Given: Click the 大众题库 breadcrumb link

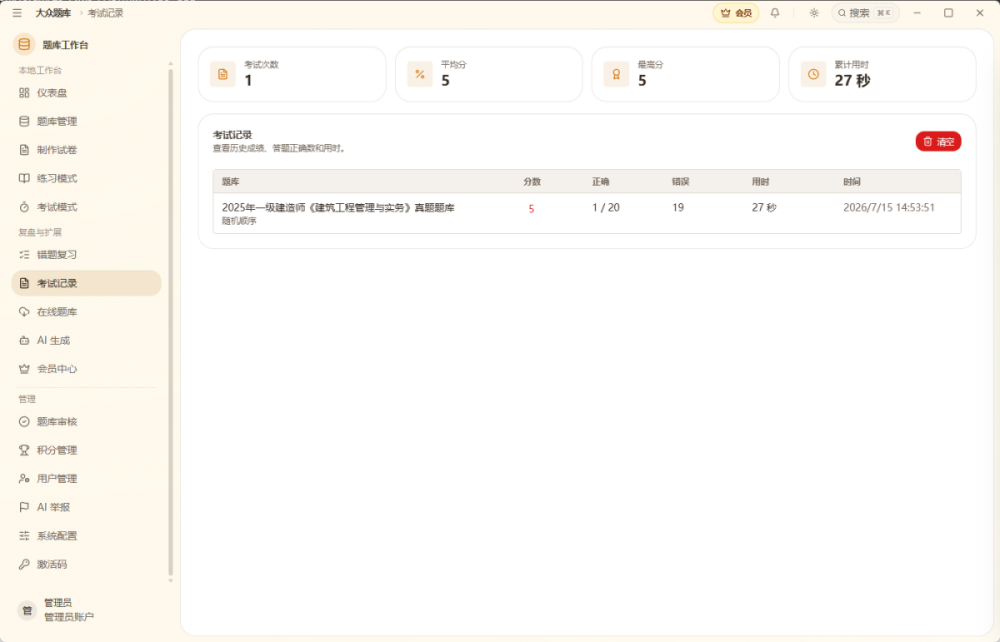Looking at the screenshot, I should (53, 13).
